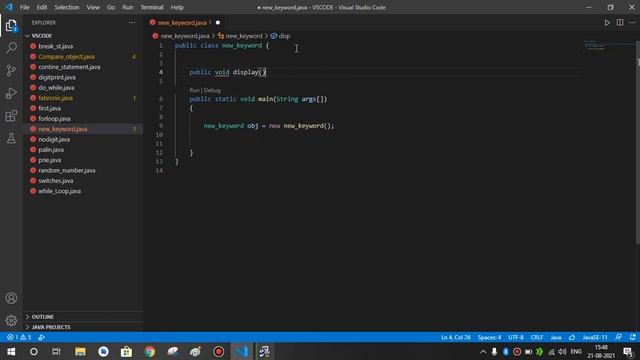Image resolution: width=640 pixels, height=360 pixels.
Task: Click new_keyword.java in the breadcrumb
Action: tap(184, 36)
